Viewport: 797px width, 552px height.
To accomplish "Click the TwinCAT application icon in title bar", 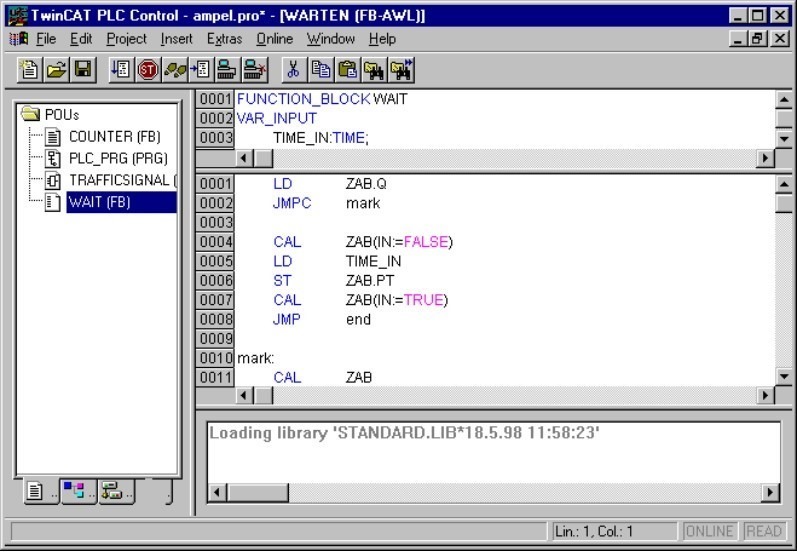I will tap(17, 15).
